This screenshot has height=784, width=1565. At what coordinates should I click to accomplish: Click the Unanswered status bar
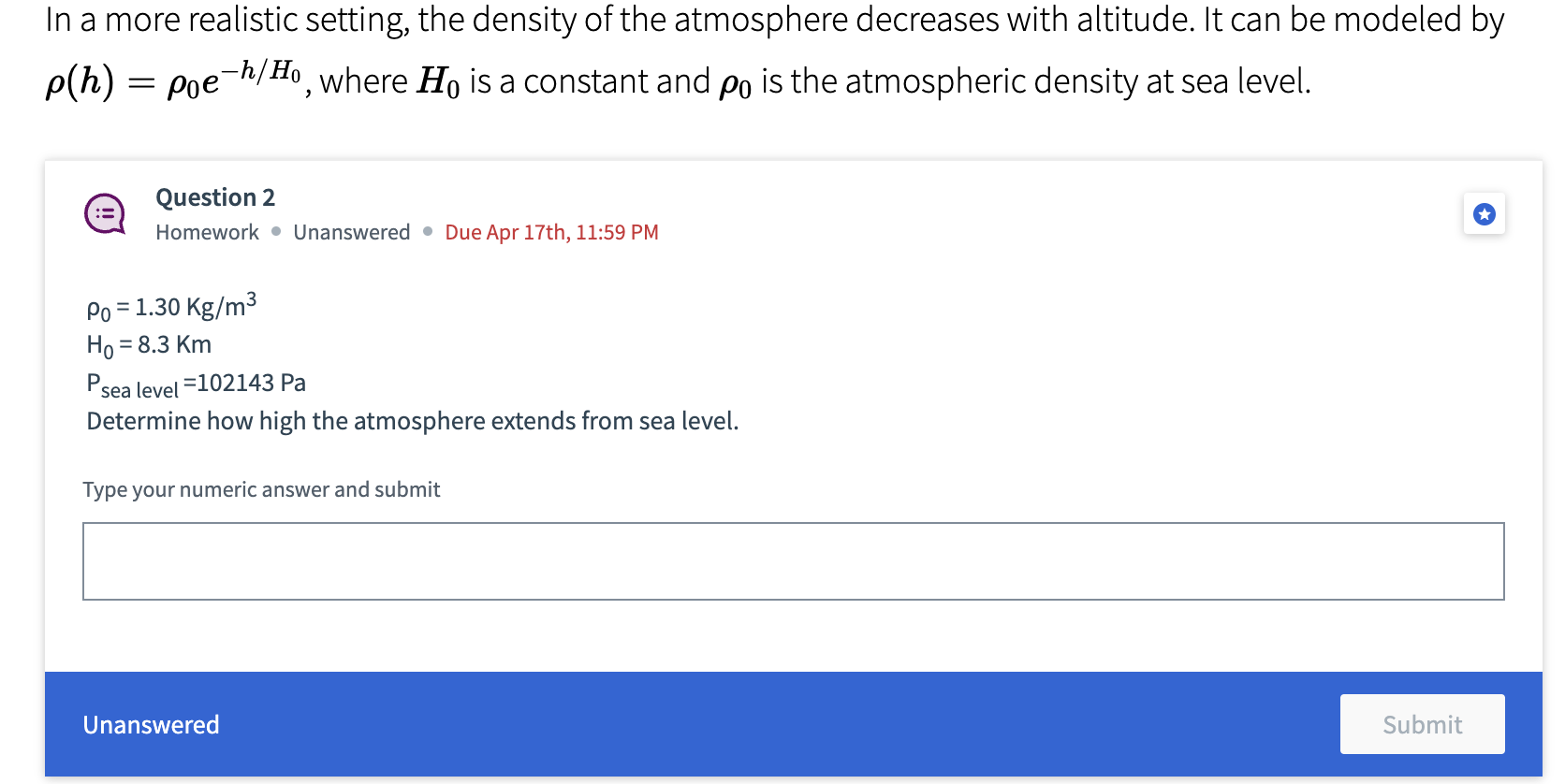click(x=151, y=725)
